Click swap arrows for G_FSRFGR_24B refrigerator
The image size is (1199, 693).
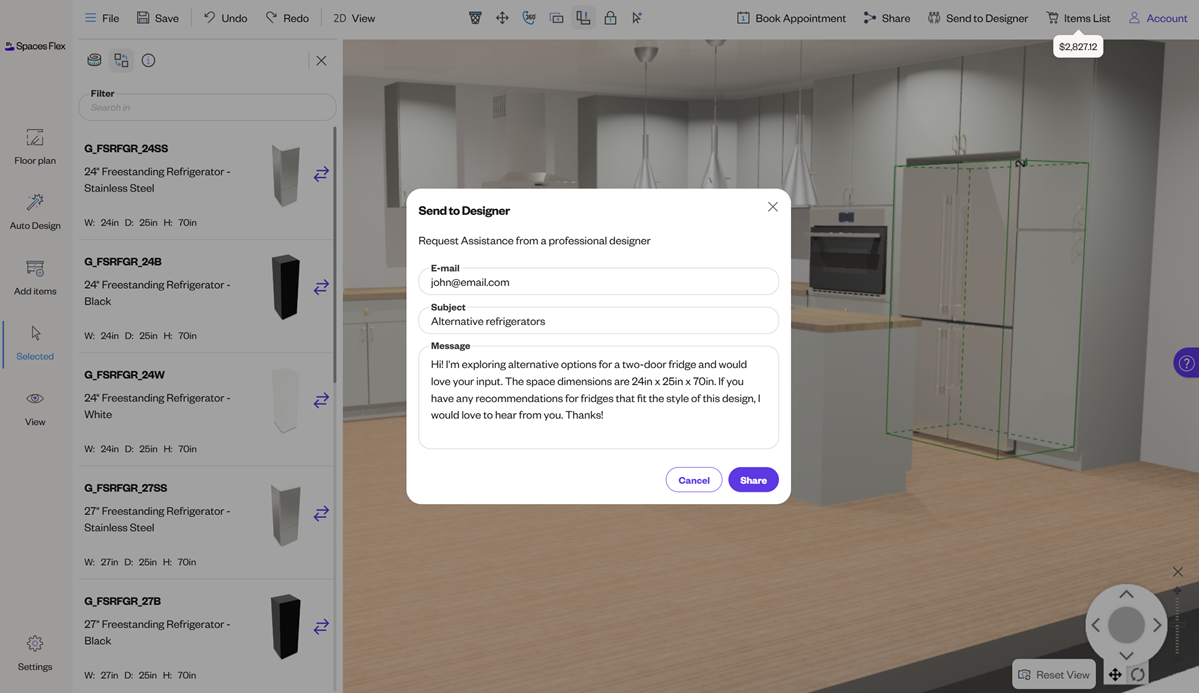[x=321, y=287]
